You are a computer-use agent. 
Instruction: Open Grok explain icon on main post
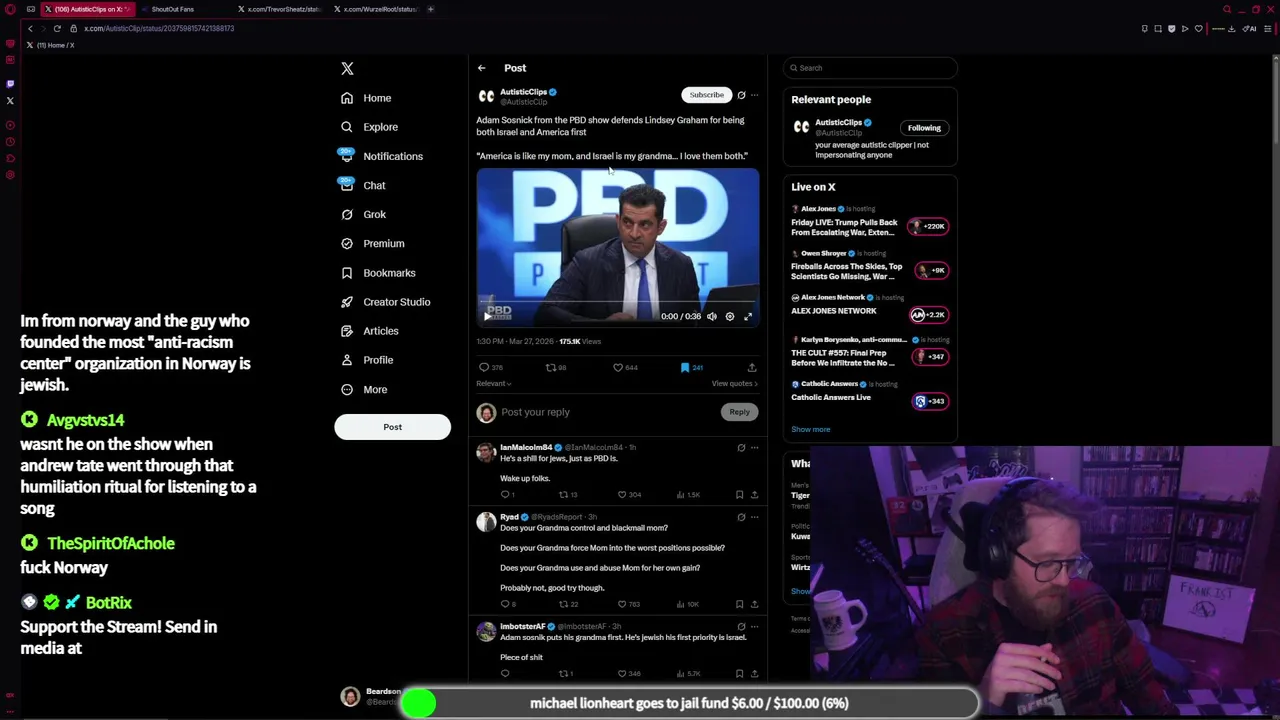[x=741, y=95]
